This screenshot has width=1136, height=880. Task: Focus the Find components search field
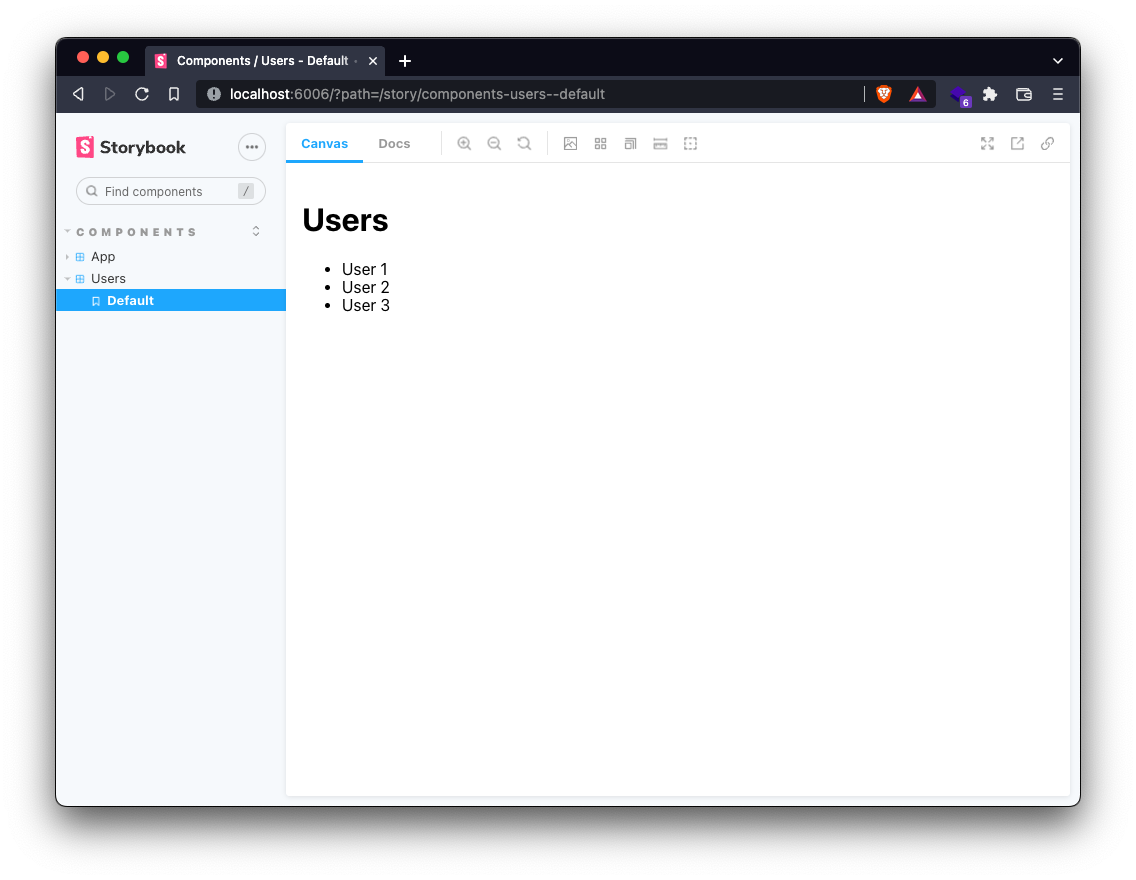pyautogui.click(x=170, y=191)
